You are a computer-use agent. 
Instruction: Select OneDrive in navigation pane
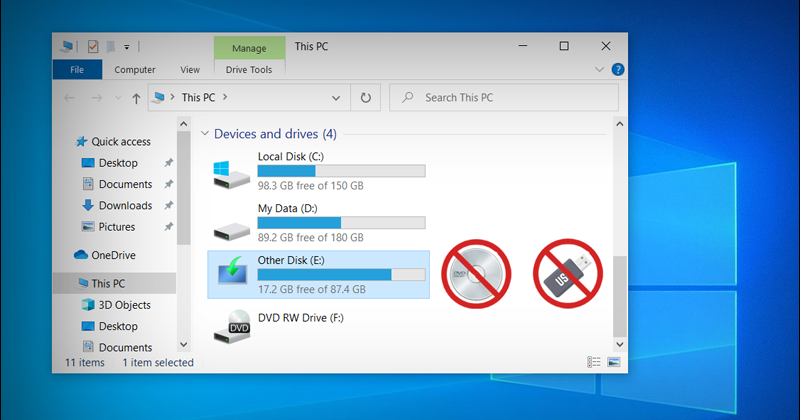(x=113, y=255)
